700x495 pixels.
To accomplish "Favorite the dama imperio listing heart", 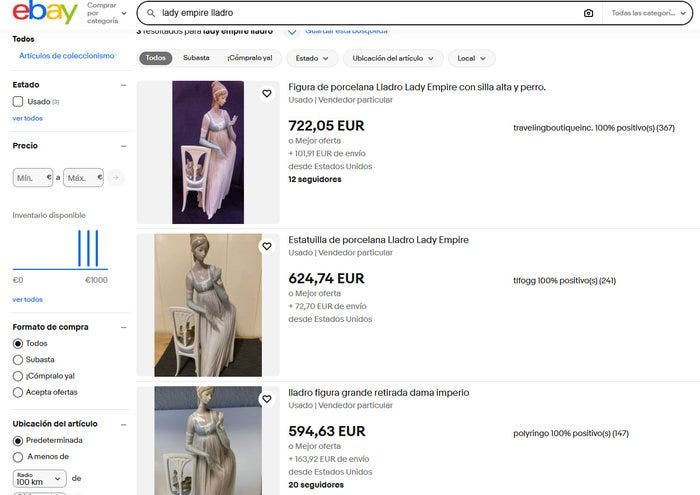I will click(x=267, y=399).
